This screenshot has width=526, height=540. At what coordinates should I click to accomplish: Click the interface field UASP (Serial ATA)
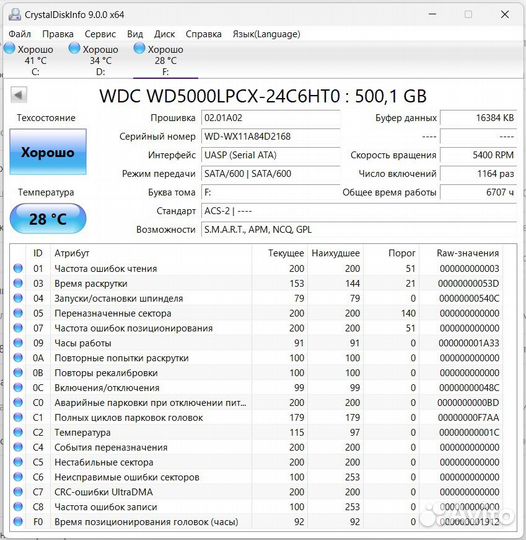click(270, 155)
